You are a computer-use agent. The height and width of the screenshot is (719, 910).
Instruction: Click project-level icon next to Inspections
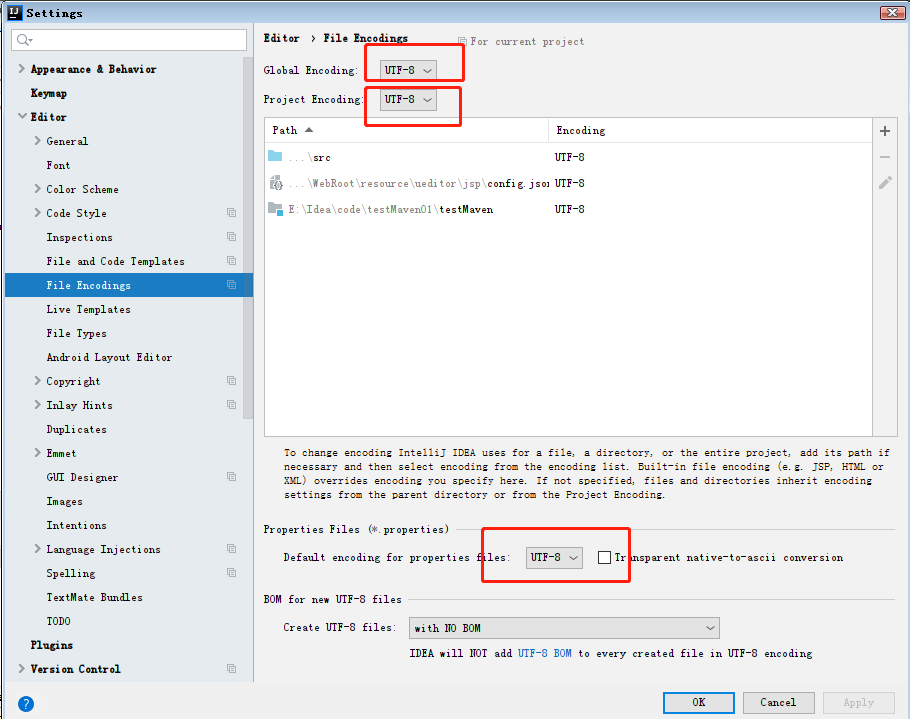232,237
